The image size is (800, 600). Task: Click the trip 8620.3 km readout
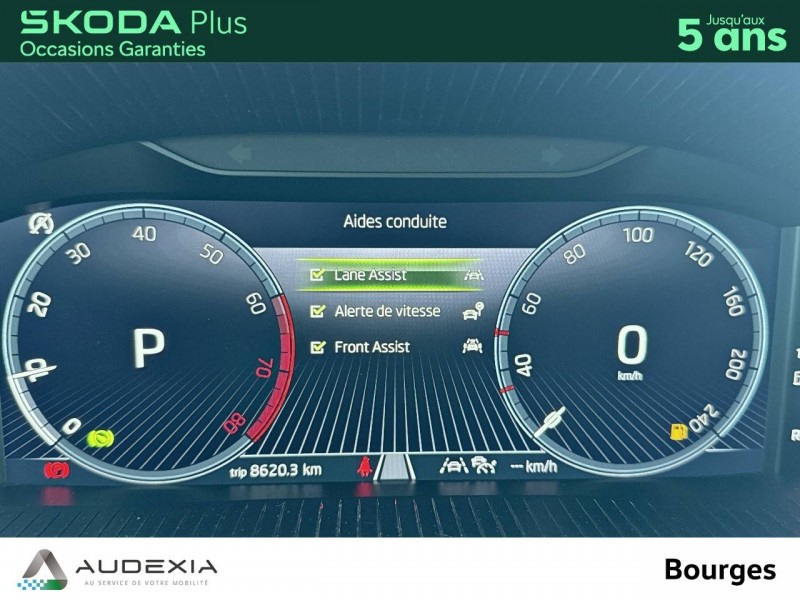pyautogui.click(x=276, y=470)
